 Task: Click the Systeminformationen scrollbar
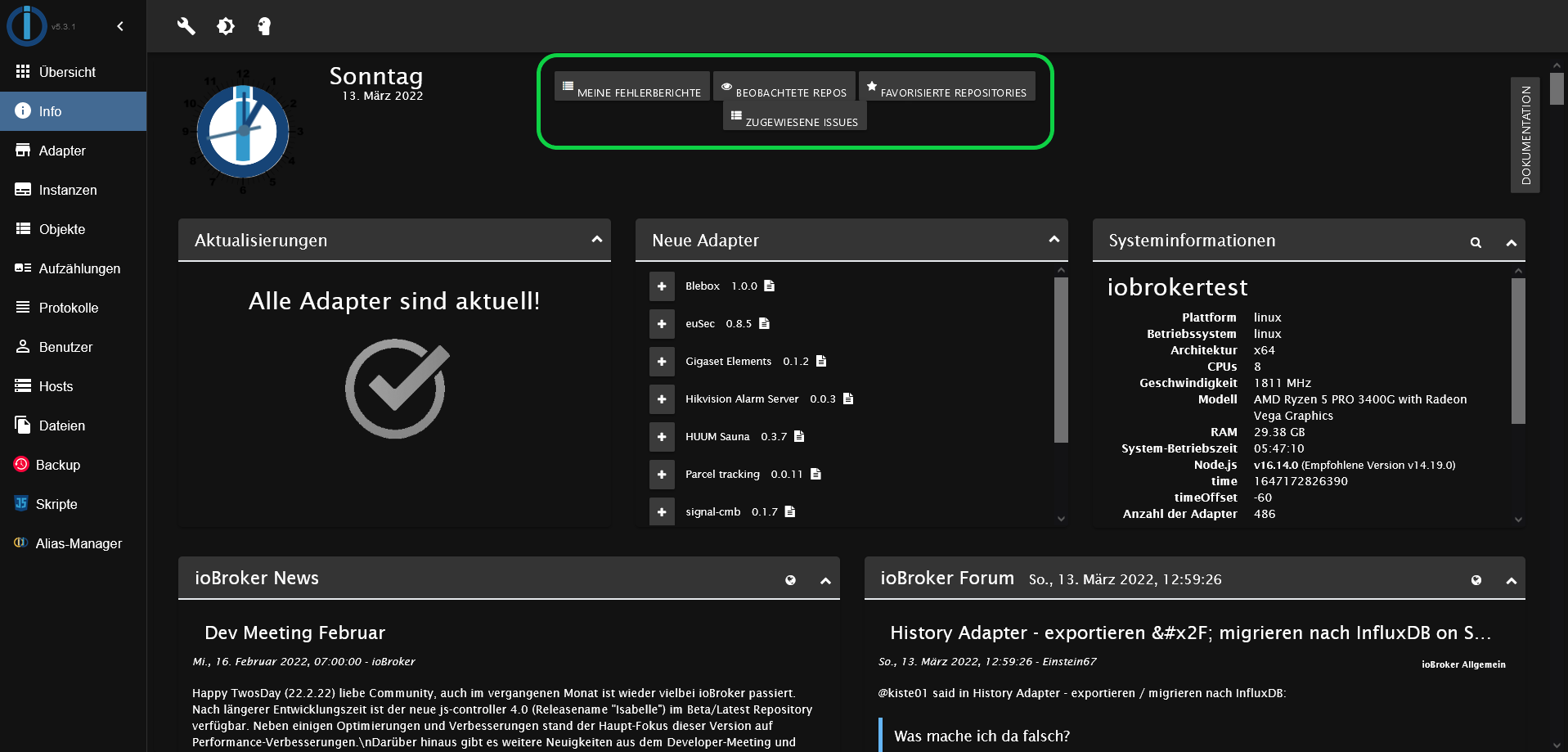click(x=1518, y=350)
